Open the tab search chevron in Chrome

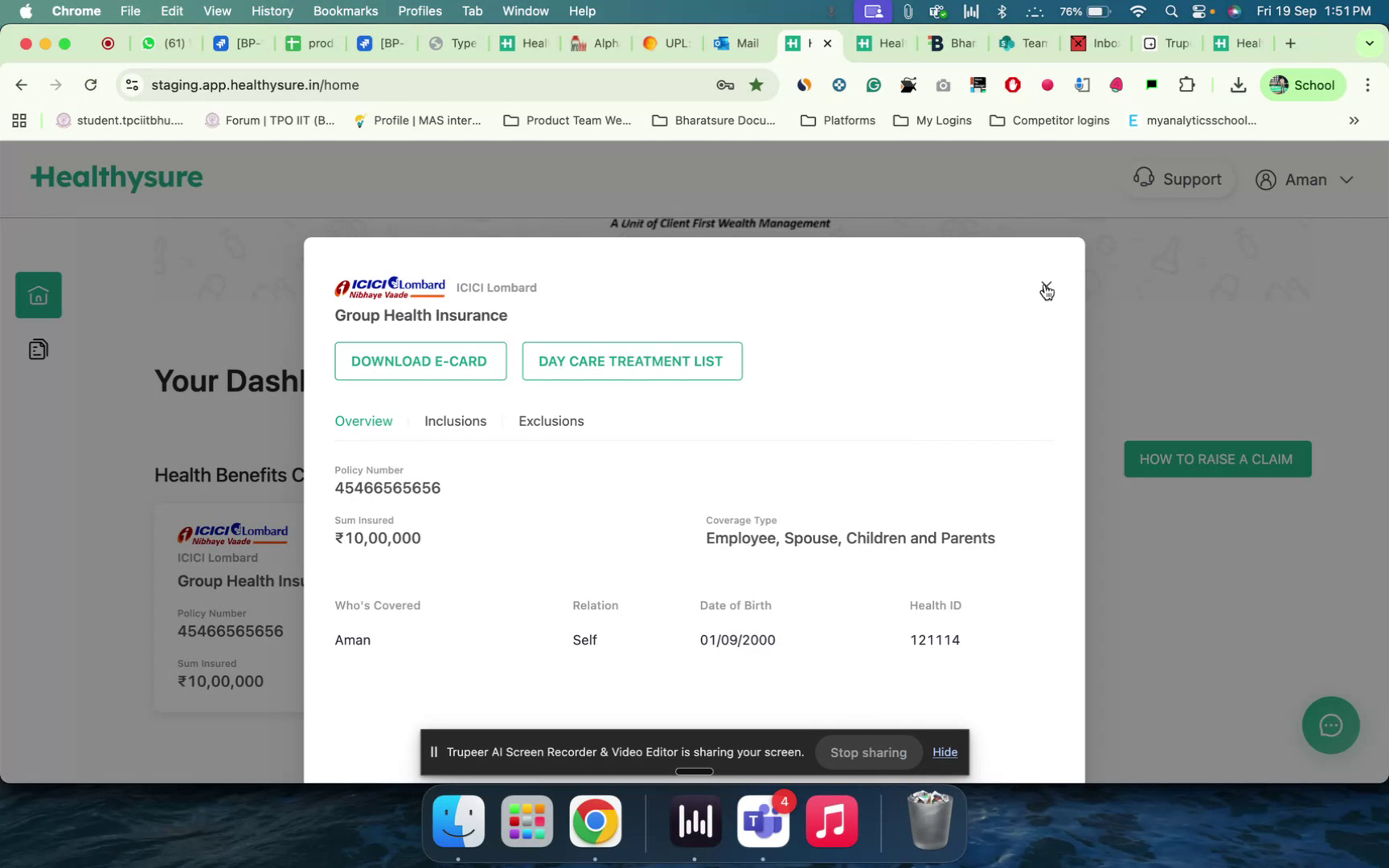pos(1369,43)
